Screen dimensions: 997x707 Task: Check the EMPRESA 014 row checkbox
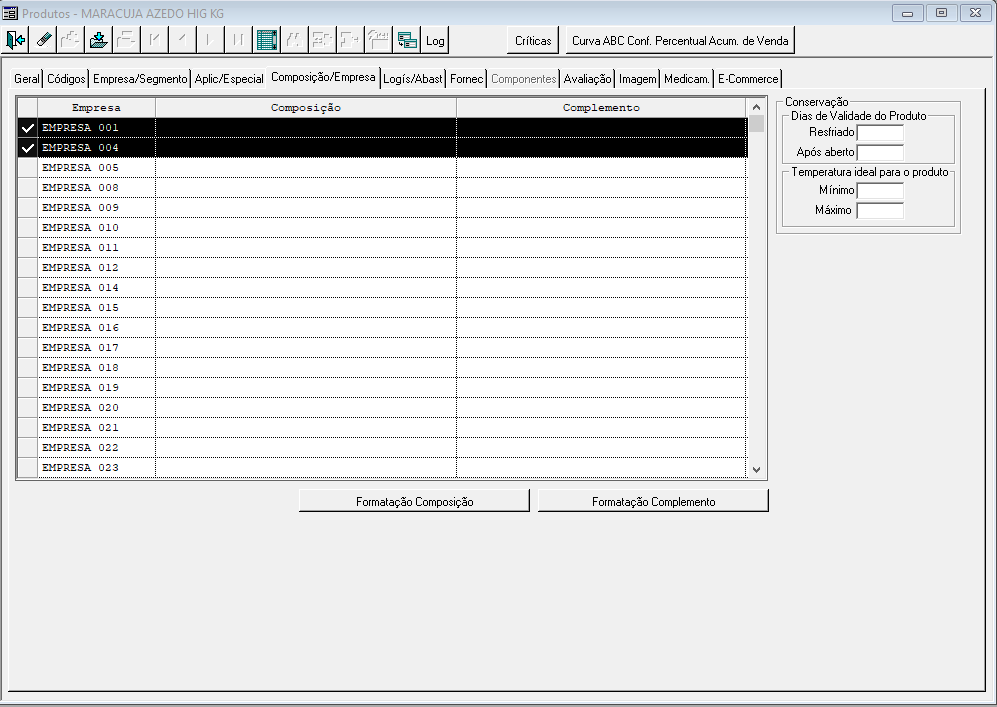pos(27,288)
